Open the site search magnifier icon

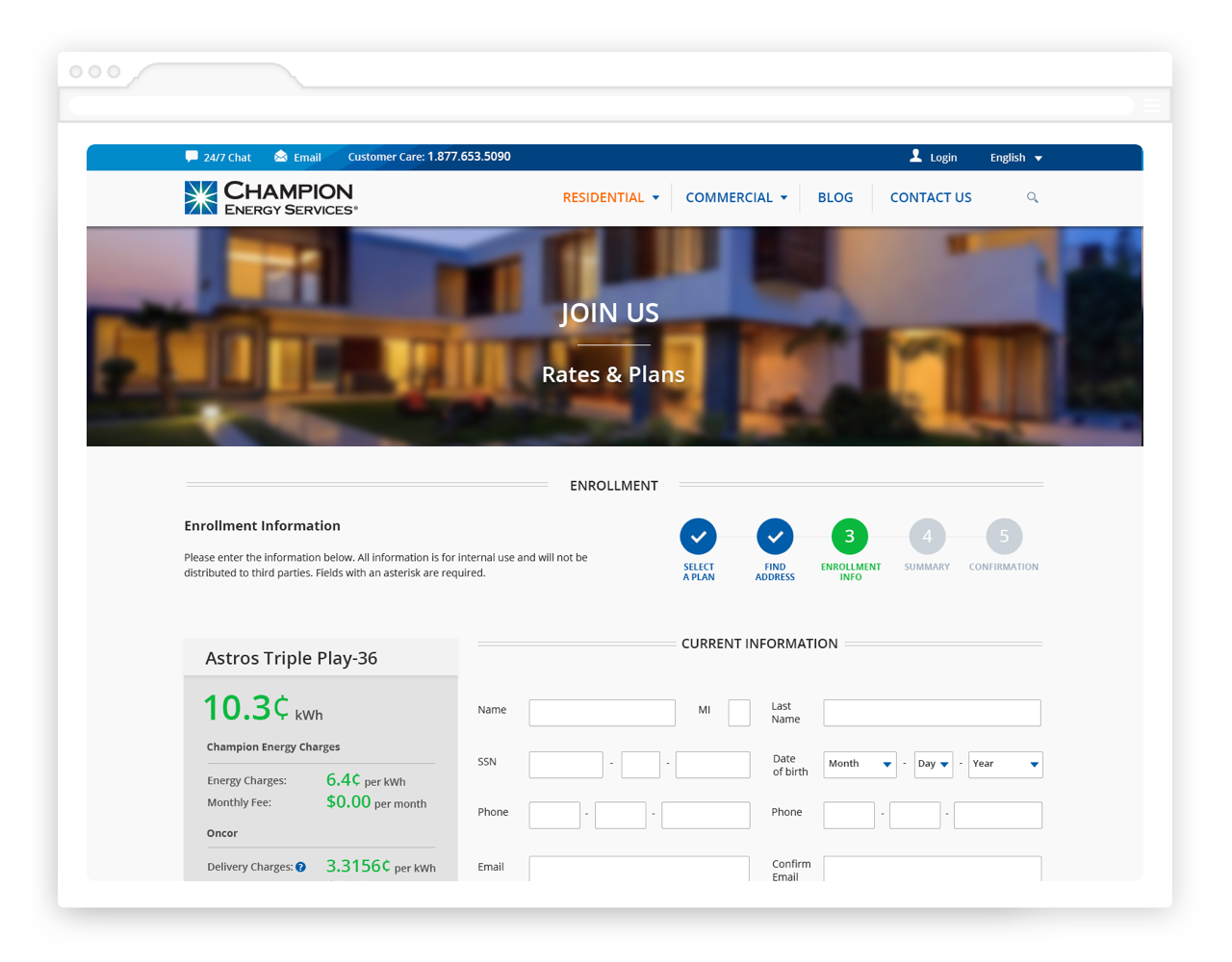[1033, 197]
